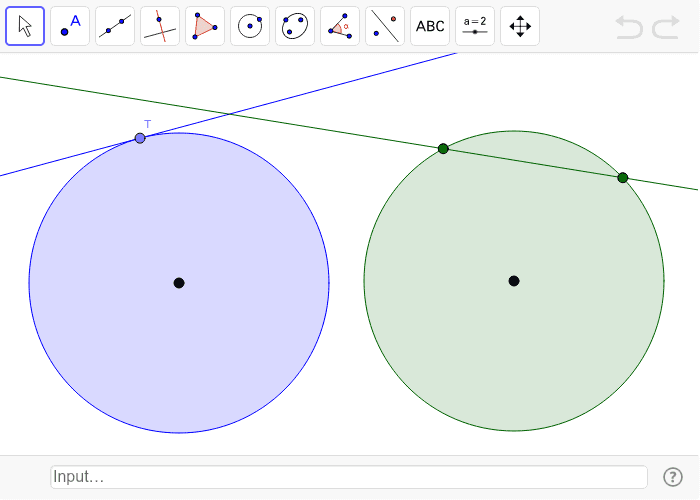Select tangent point T on blue circle
This screenshot has width=700, height=500.
pyautogui.click(x=140, y=138)
